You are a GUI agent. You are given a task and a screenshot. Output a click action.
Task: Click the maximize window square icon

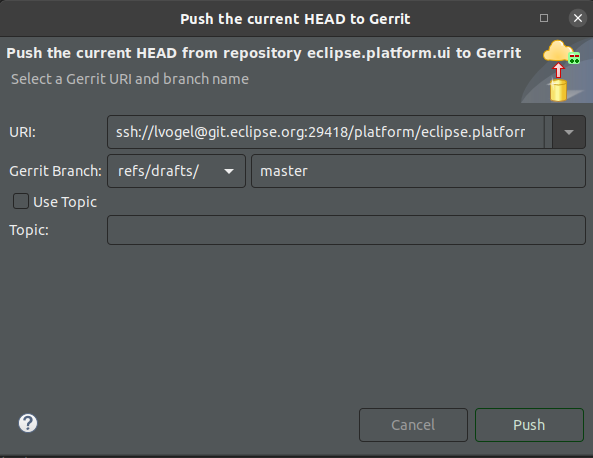click(544, 18)
